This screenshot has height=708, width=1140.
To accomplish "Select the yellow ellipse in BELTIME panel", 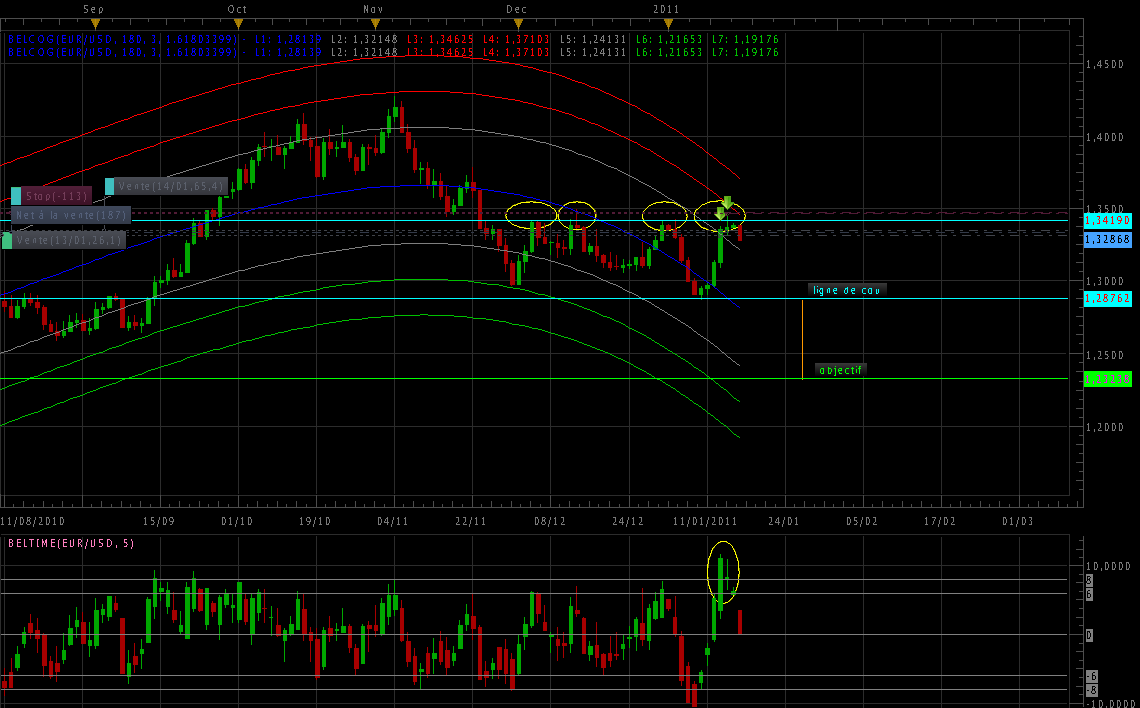I will (723, 572).
